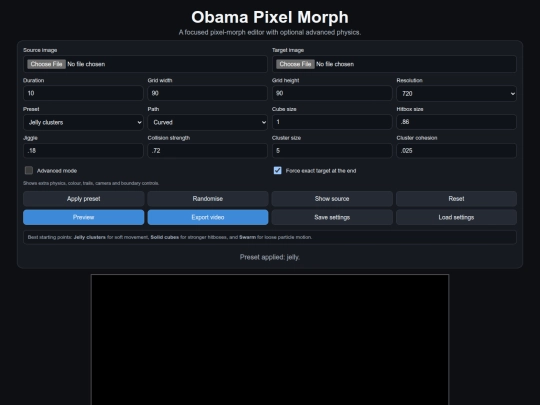Click the Apply preset button
This screenshot has width=540, height=405.
84,199
